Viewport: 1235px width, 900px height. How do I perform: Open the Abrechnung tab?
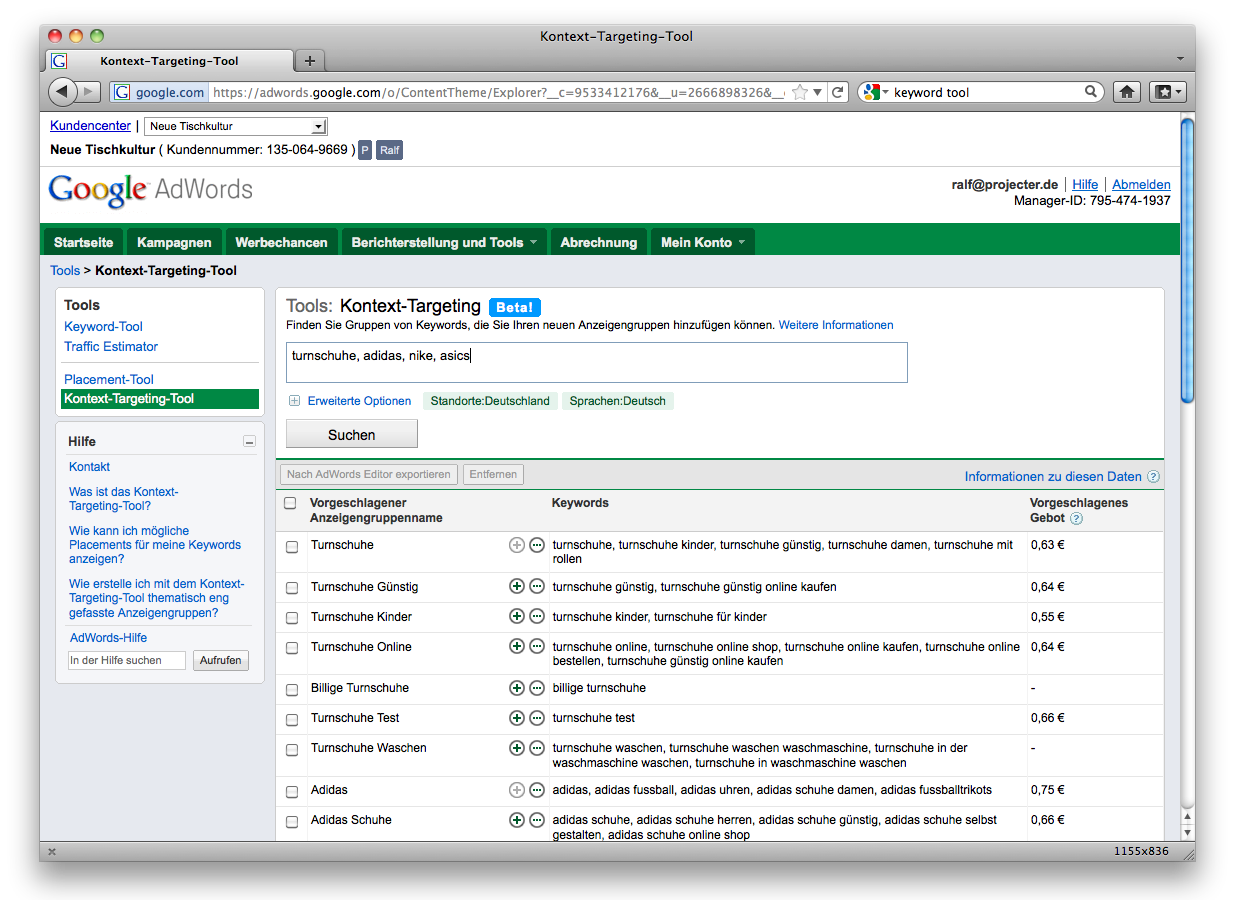[x=599, y=242]
